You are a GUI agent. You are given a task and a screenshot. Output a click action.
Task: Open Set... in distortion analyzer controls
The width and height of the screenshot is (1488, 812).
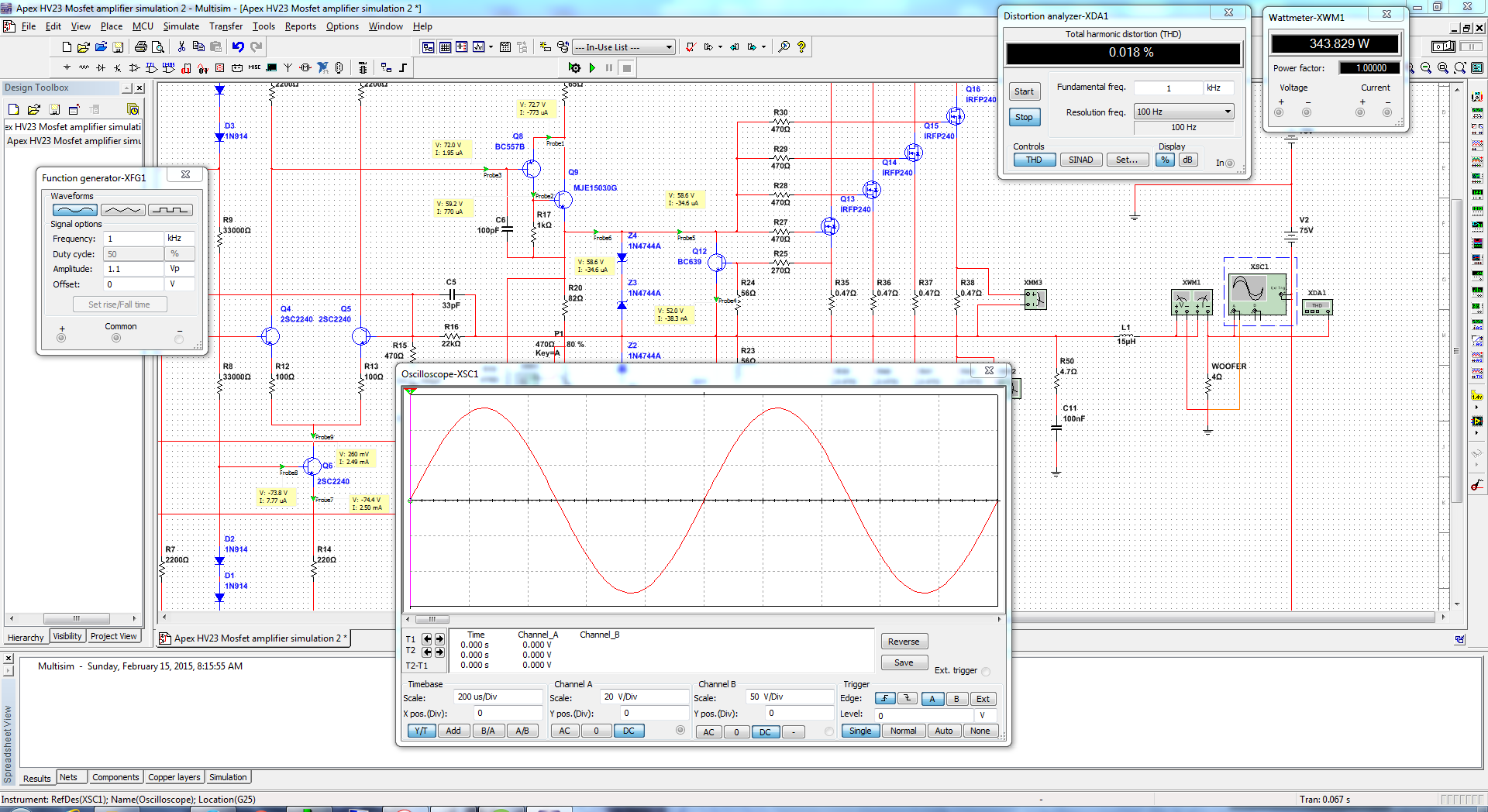(x=1127, y=160)
